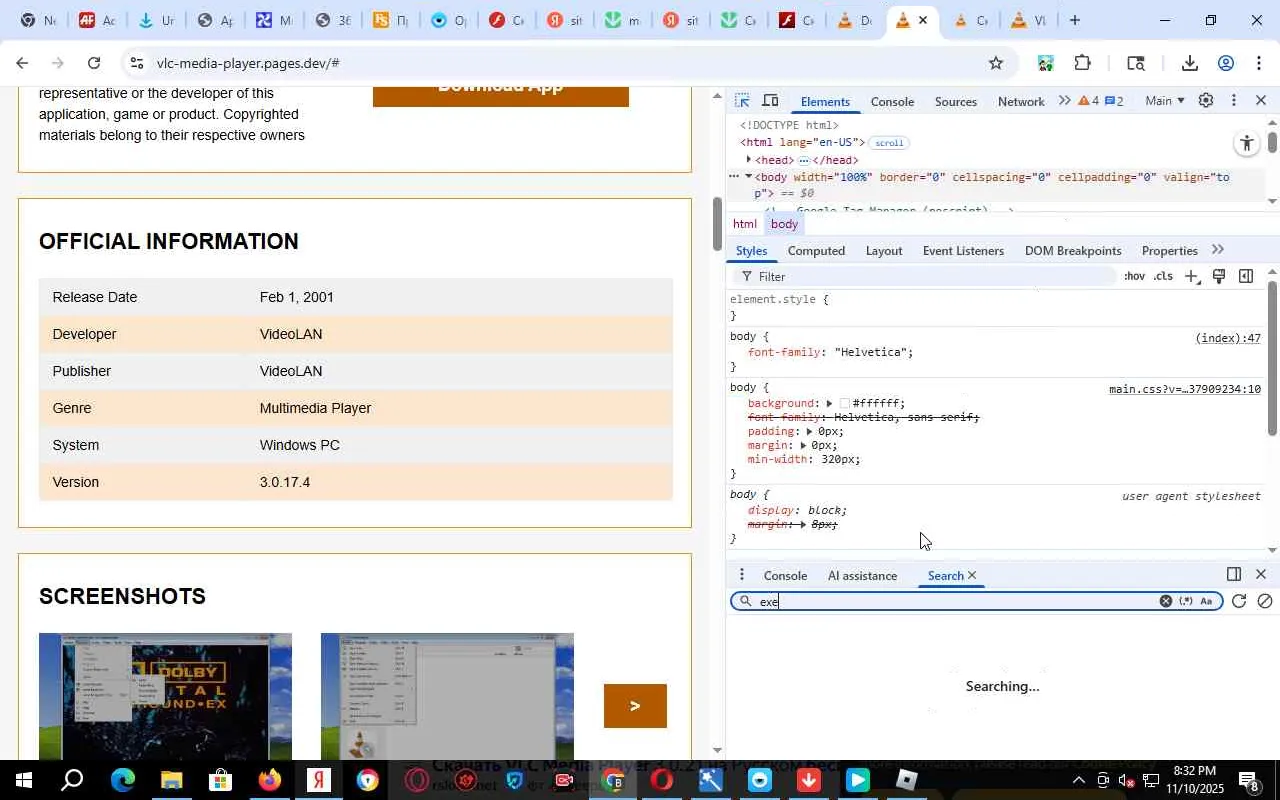Open a new browser tab
Viewport: 1280px width, 800px height.
coord(1075,20)
